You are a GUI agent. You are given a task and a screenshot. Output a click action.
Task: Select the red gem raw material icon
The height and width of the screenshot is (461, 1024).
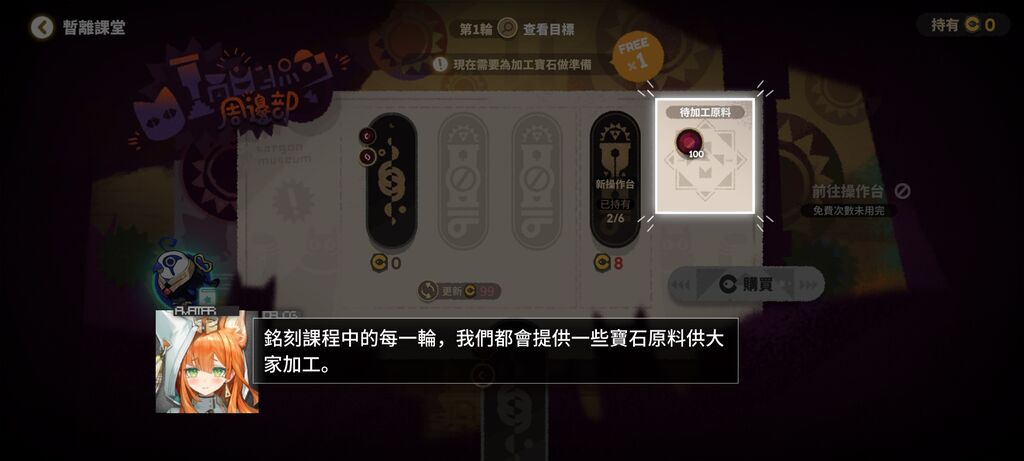point(688,142)
